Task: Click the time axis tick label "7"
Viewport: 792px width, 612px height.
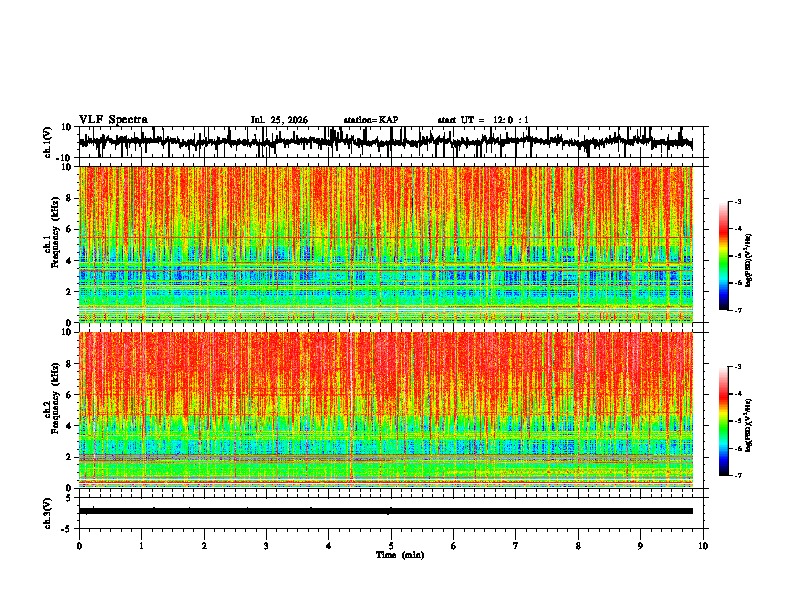Action: click(516, 546)
